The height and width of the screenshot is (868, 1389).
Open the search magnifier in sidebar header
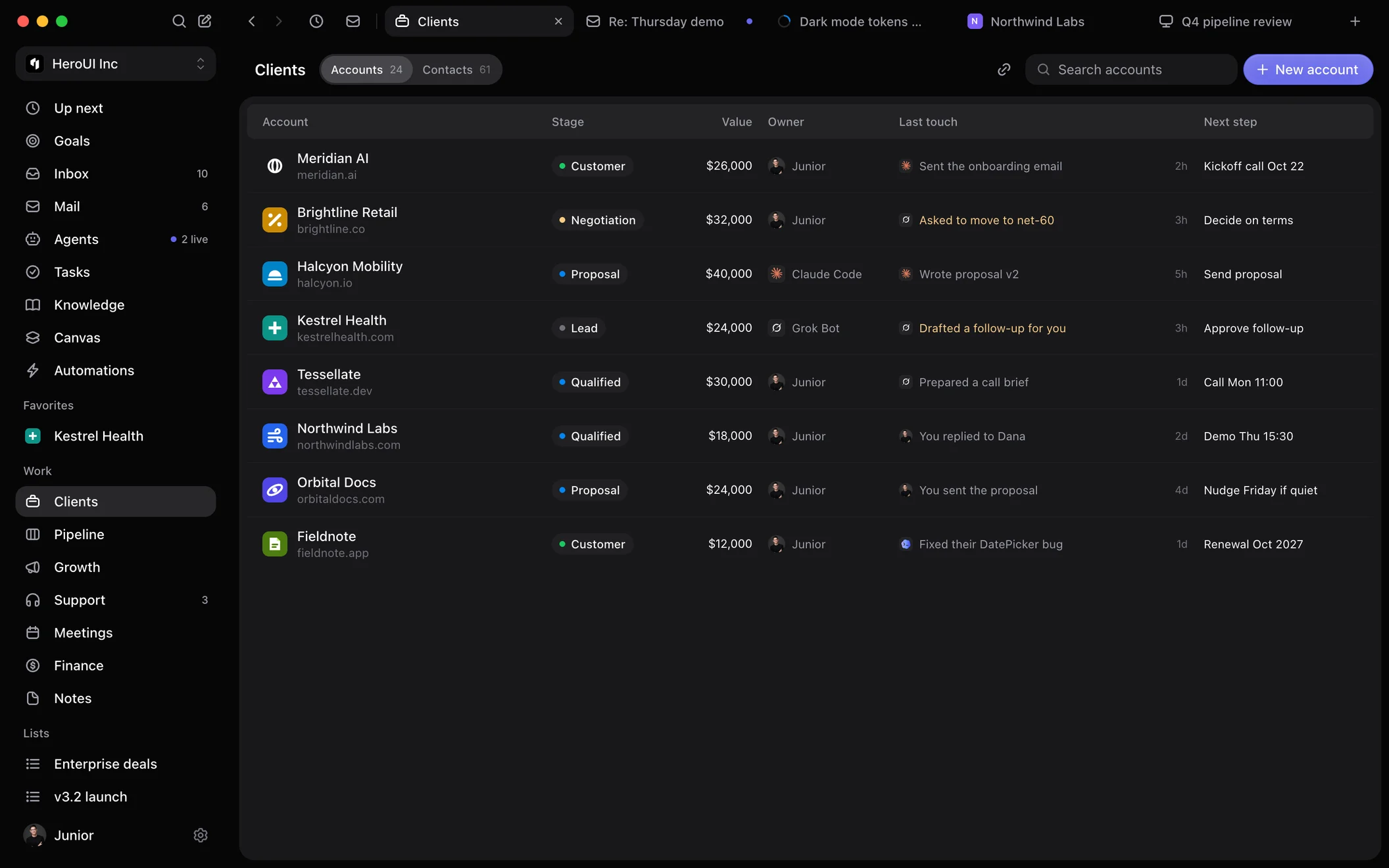[x=179, y=21]
